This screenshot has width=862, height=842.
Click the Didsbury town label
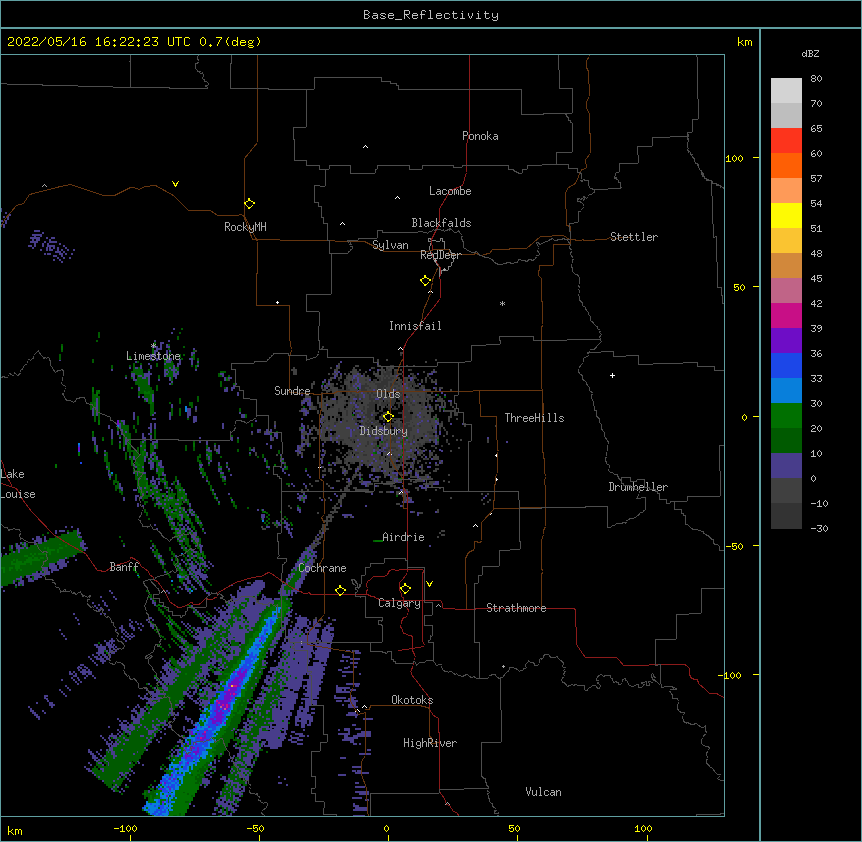tap(383, 431)
